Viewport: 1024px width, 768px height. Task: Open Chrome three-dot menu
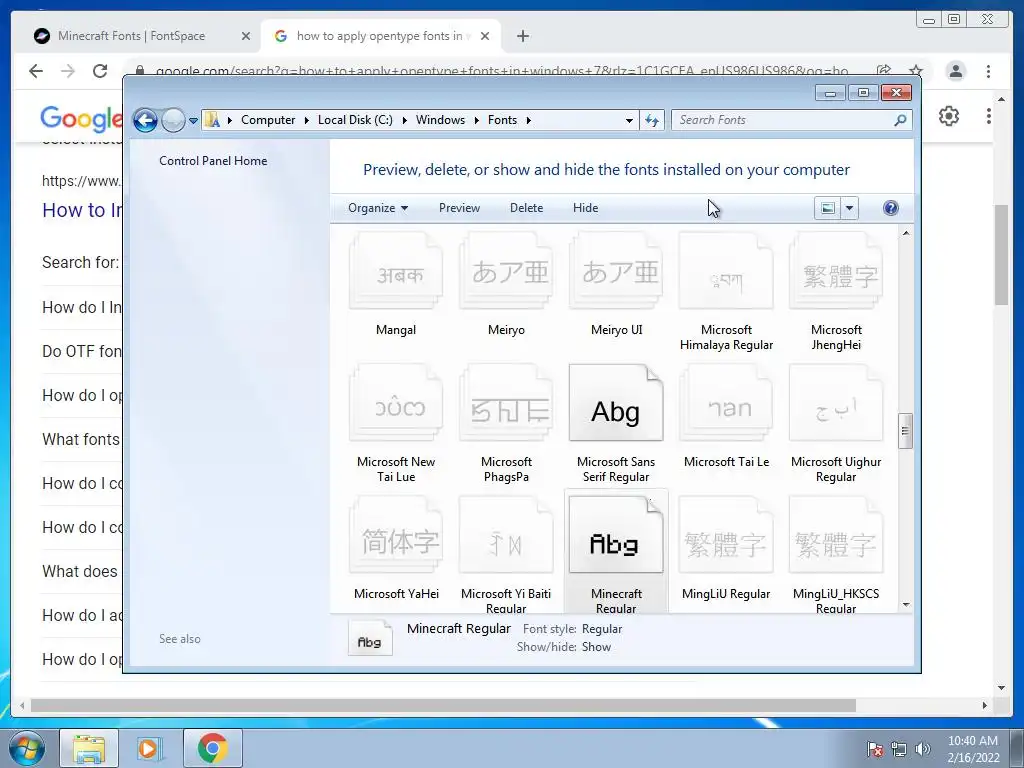click(x=988, y=71)
